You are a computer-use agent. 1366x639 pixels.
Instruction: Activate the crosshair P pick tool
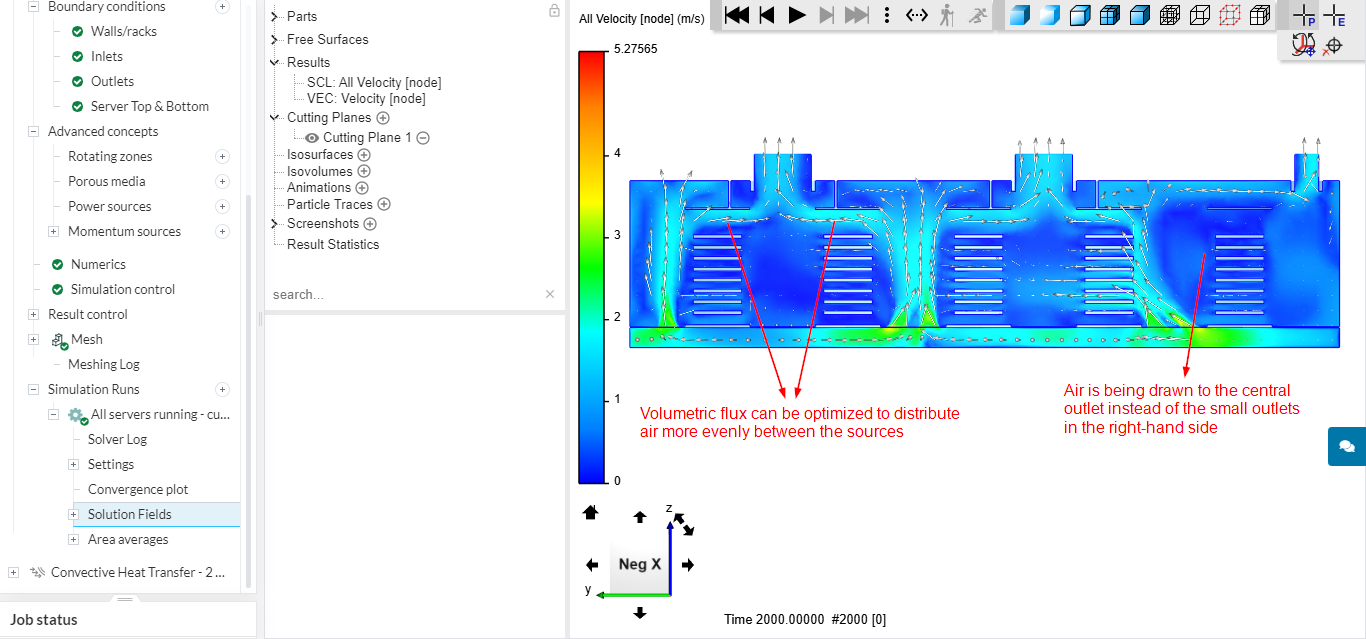tap(1304, 15)
